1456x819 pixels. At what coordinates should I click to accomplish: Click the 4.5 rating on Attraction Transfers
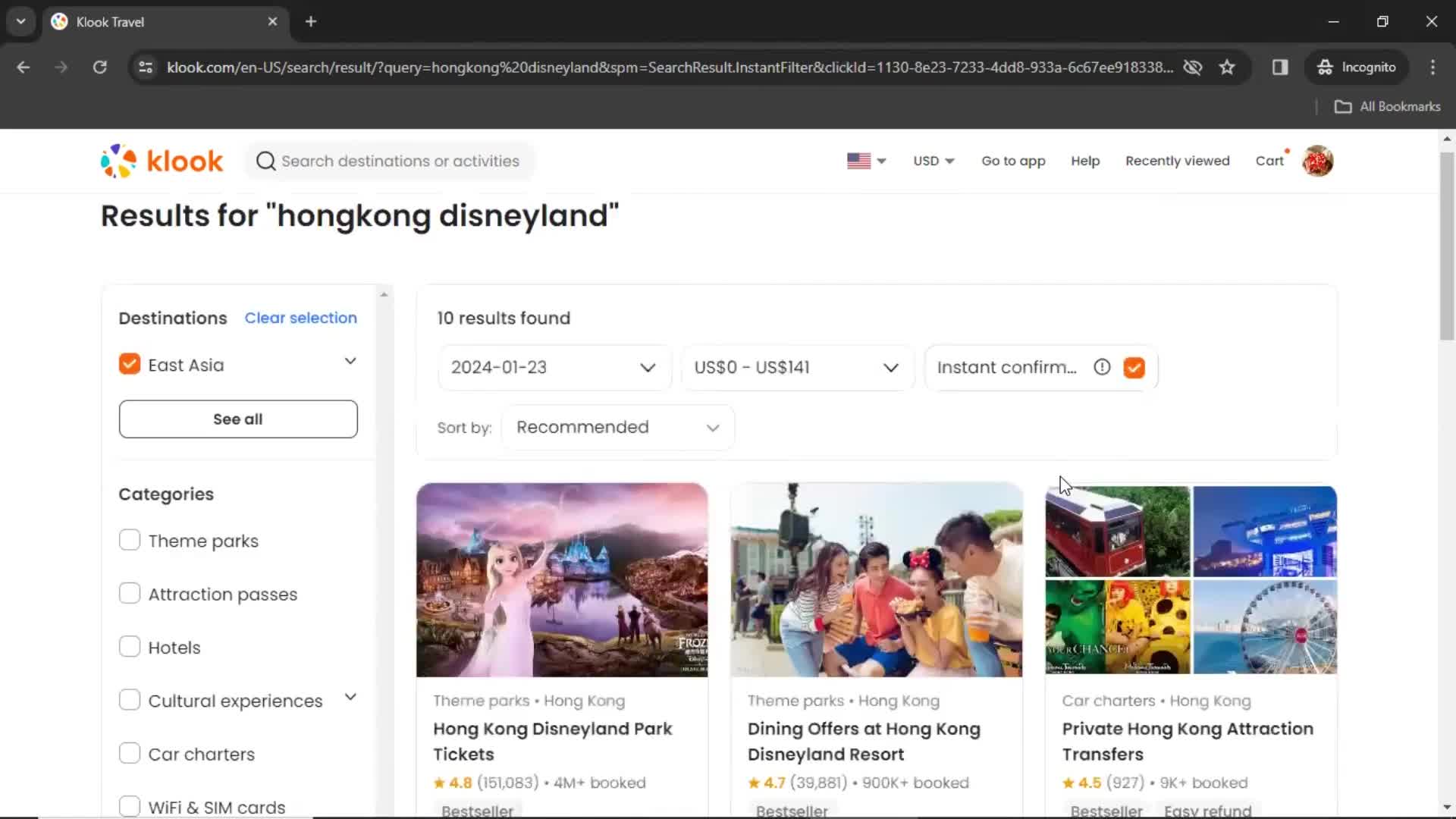coord(1081,783)
